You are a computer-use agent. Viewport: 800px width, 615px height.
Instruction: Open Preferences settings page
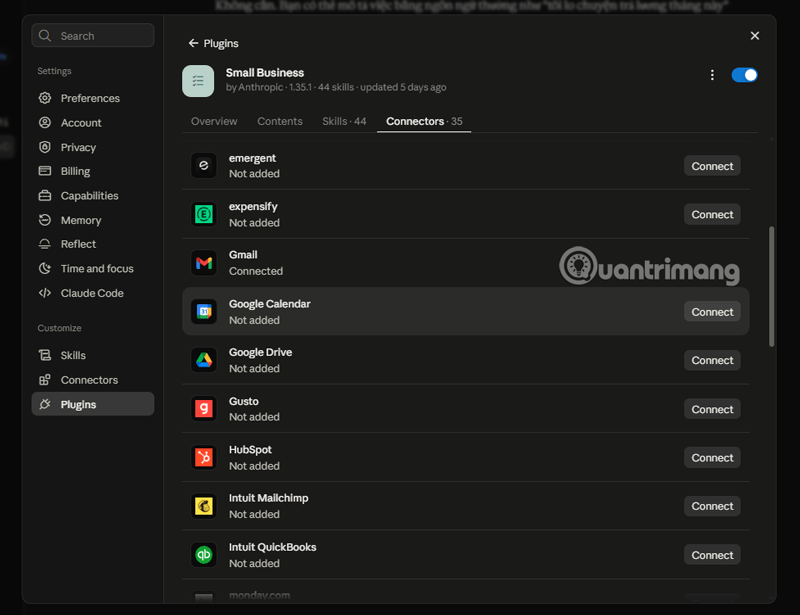[92, 98]
